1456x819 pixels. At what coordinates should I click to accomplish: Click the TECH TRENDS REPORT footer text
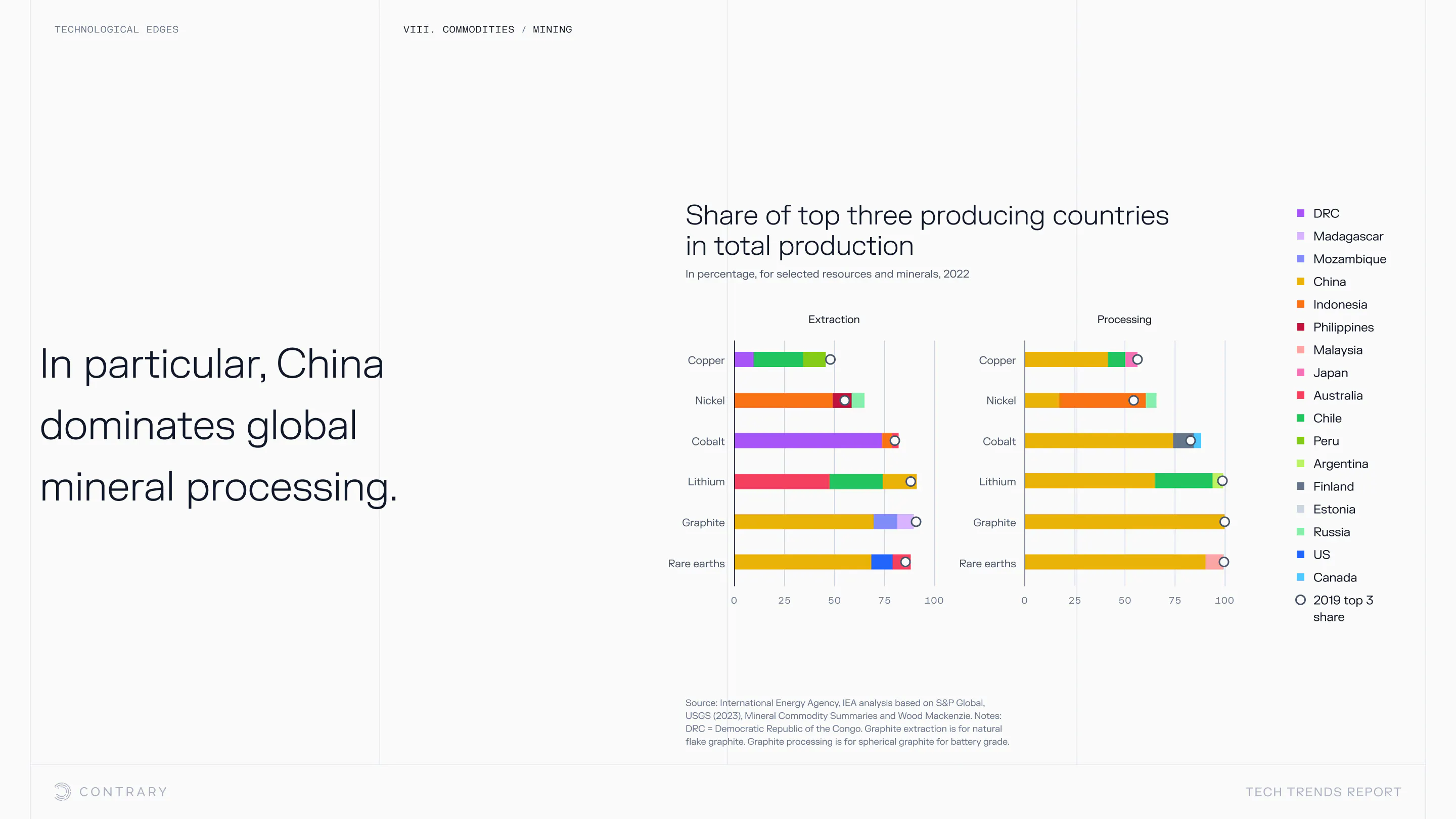tap(1323, 792)
